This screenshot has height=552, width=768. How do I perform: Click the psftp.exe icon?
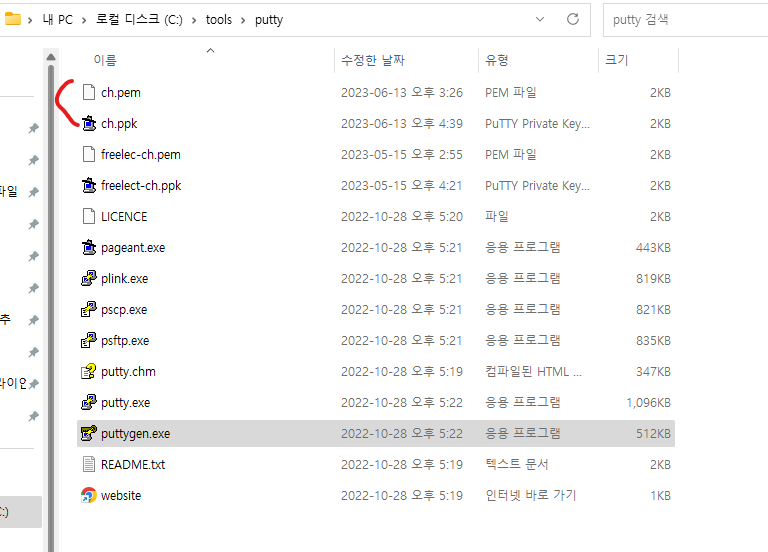click(x=89, y=340)
